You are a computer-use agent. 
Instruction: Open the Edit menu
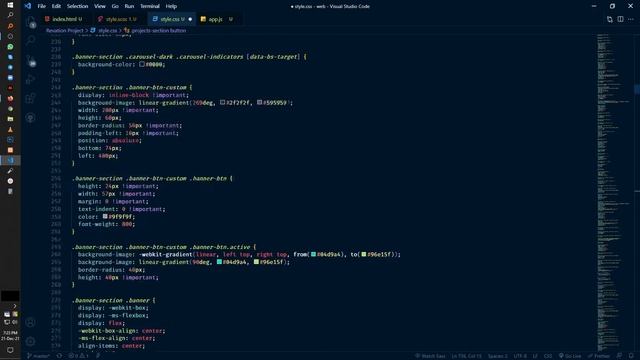(x=56, y=6)
